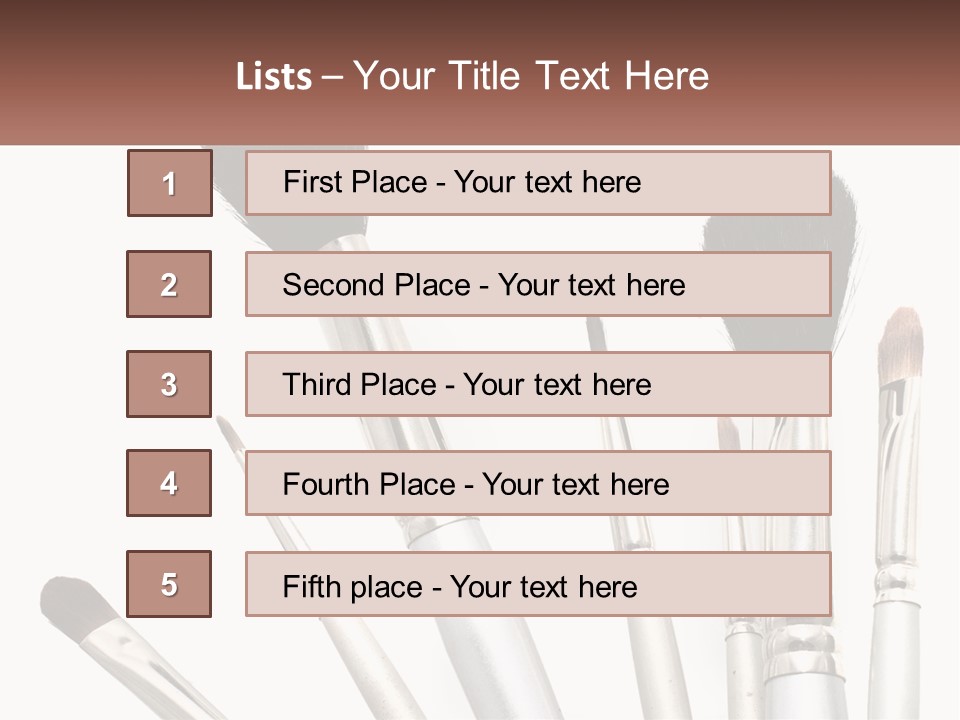The image size is (960, 720).
Task: Select the 'Fourth Place - Your text here' box
Action: [x=538, y=484]
